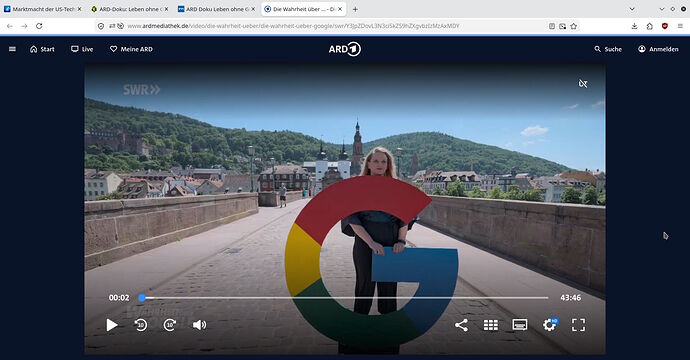Screen dimensions: 690x360
Task: Open a new browser tab
Action: point(355,9)
